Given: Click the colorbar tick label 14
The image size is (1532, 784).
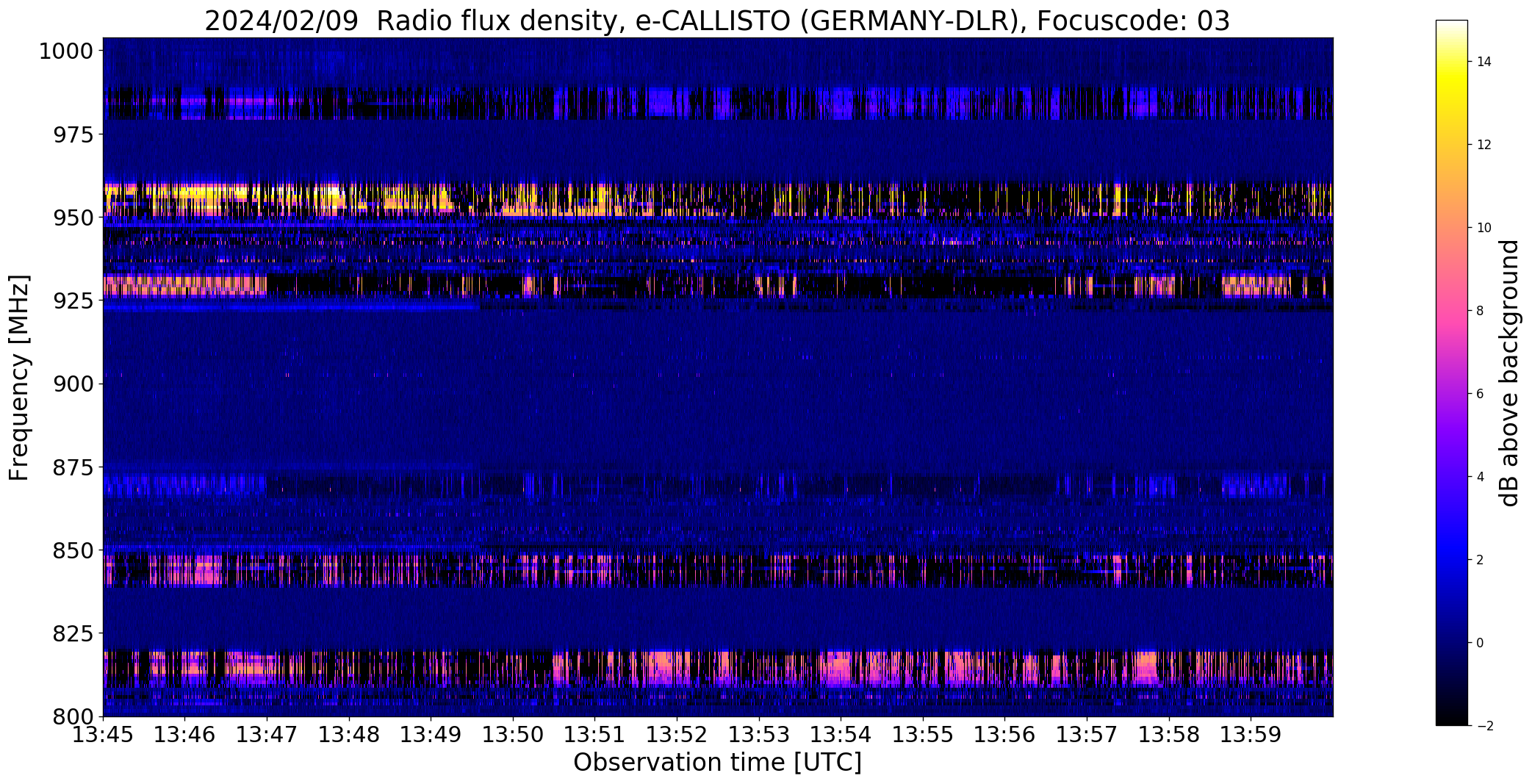Looking at the screenshot, I should pyautogui.click(x=1484, y=62).
